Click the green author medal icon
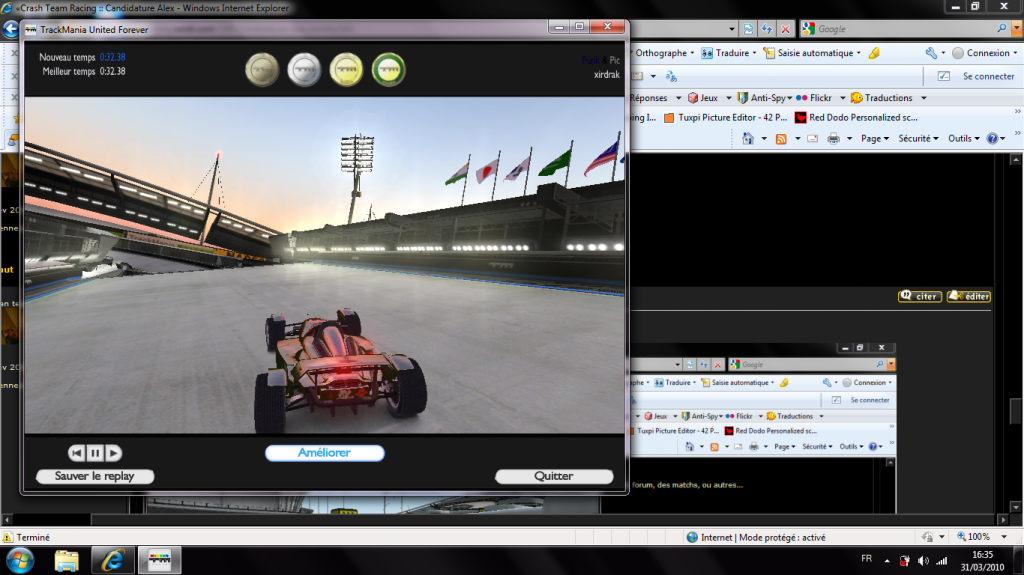Viewport: 1024px width, 575px height. coord(389,69)
